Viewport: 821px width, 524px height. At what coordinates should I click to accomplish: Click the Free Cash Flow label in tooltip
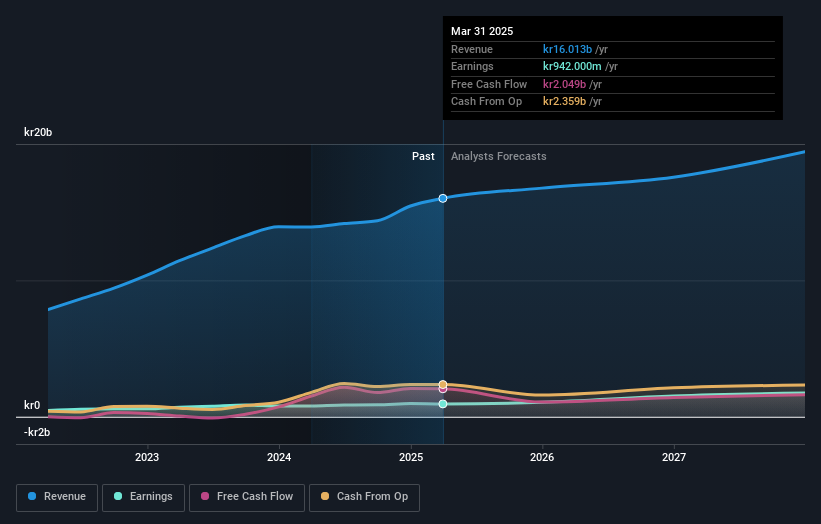pyautogui.click(x=489, y=84)
